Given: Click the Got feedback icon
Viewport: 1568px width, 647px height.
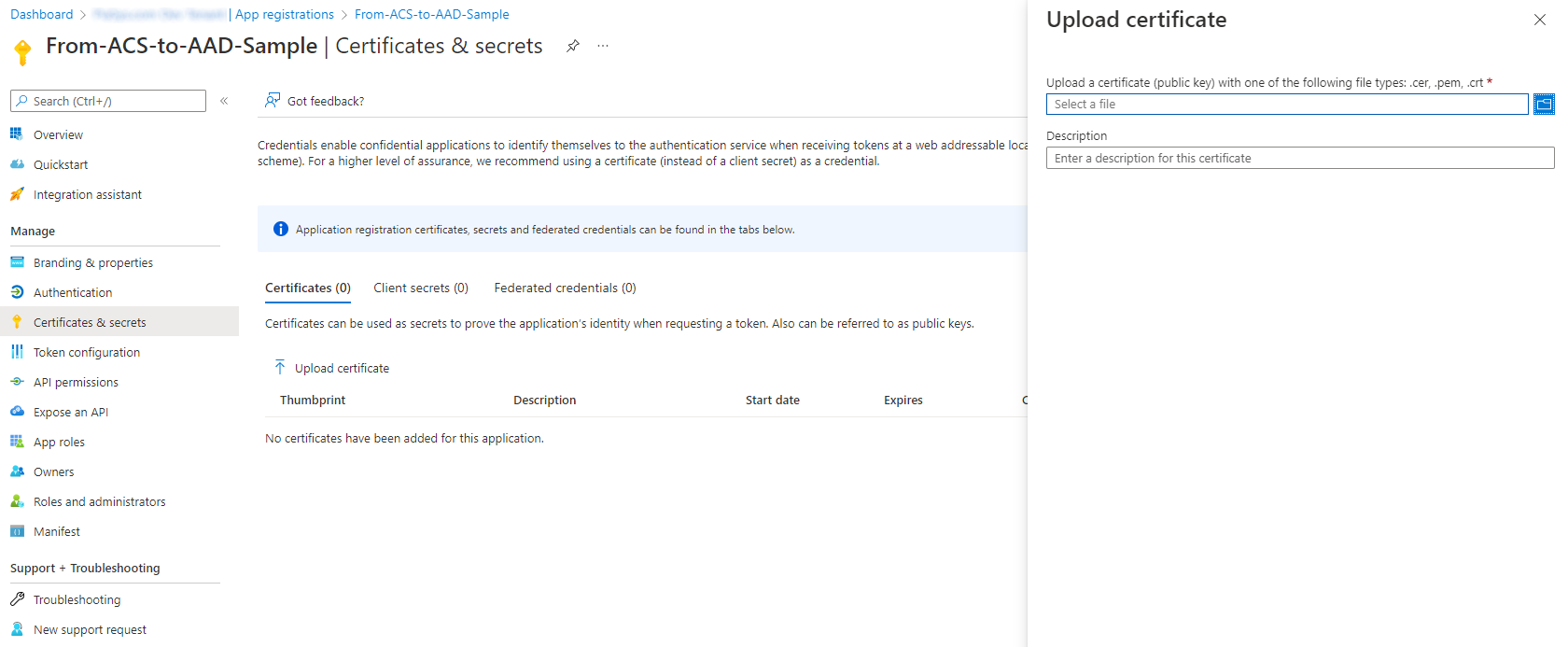Looking at the screenshot, I should [x=273, y=101].
